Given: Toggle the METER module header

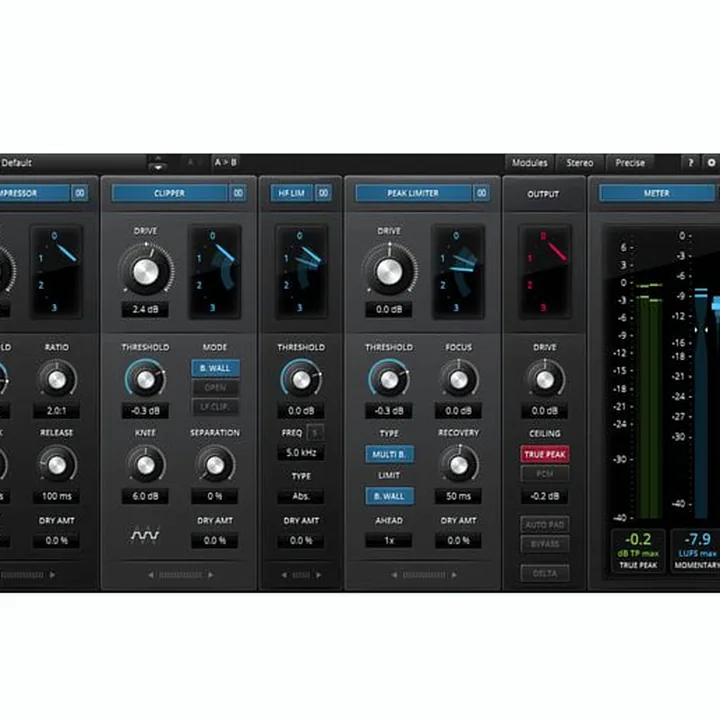Looking at the screenshot, I should (x=657, y=193).
